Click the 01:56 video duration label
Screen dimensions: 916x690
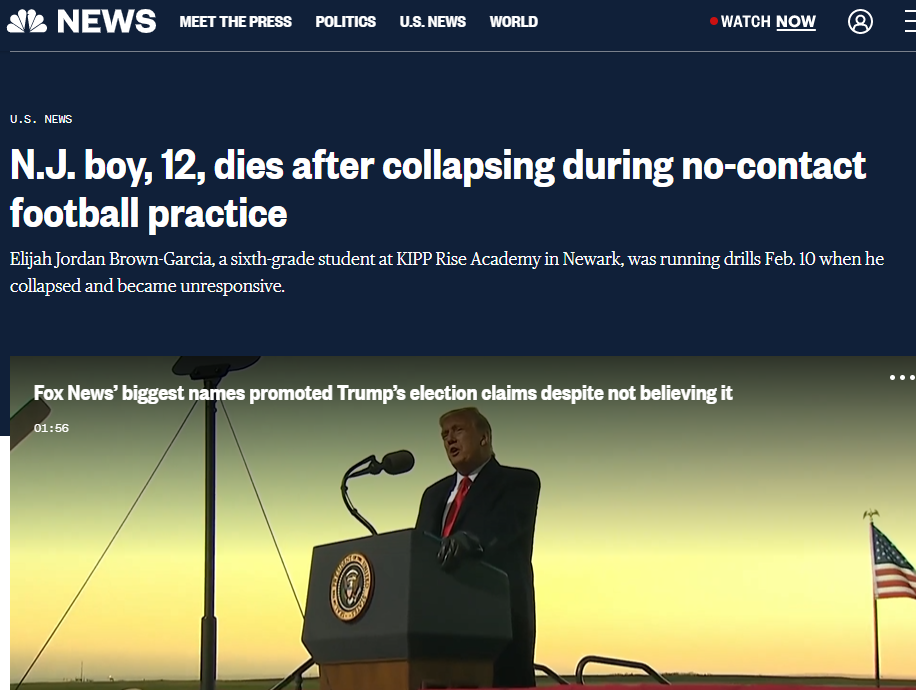(x=51, y=428)
